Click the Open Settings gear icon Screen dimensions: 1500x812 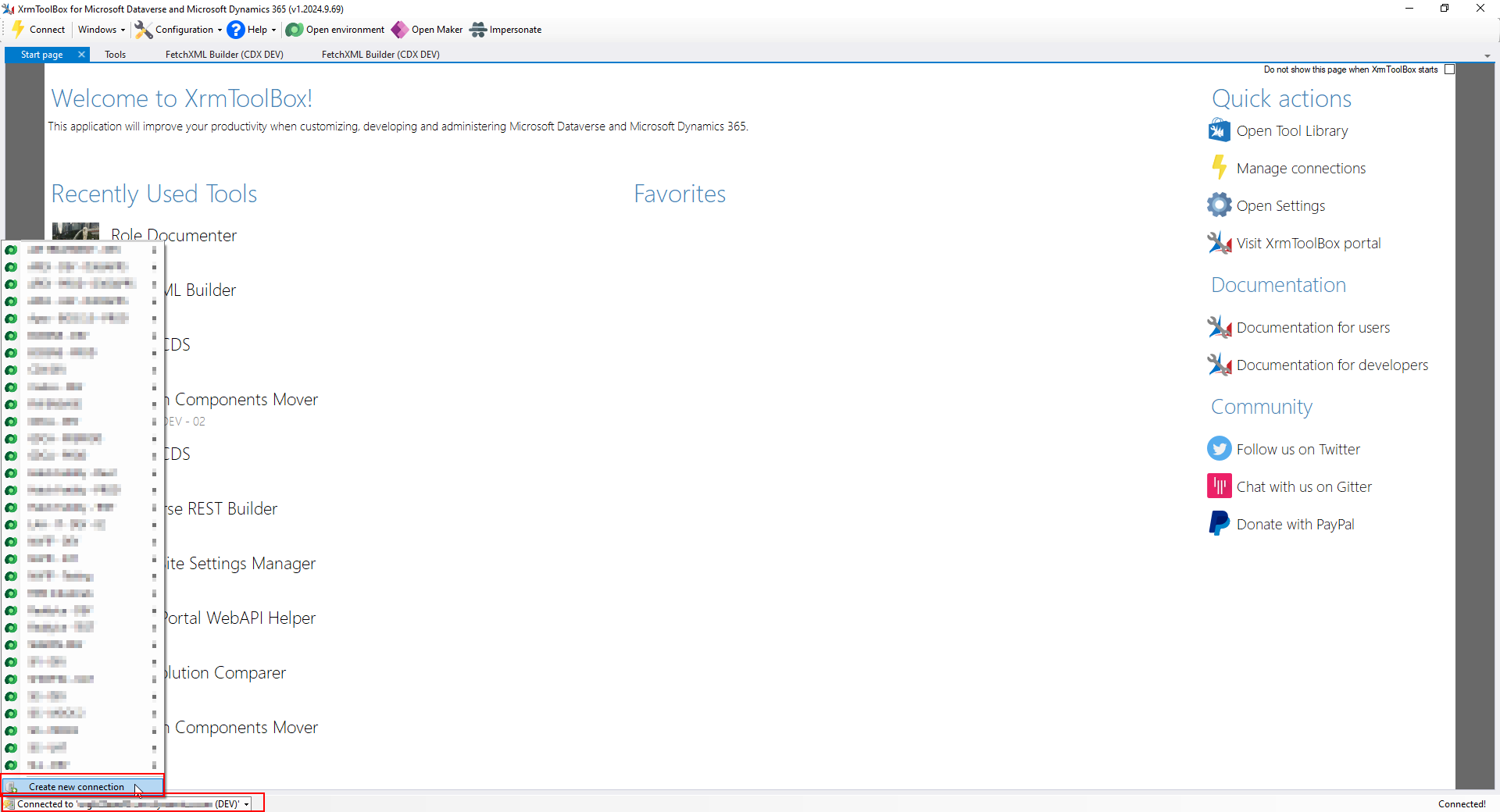1220,205
